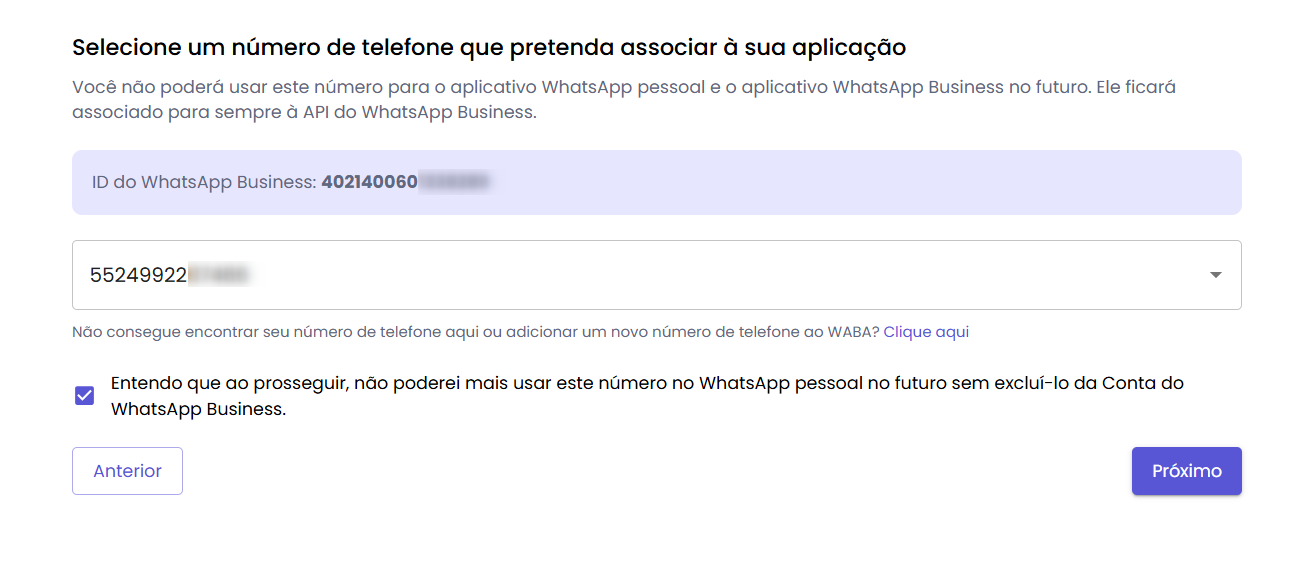1306x567 pixels.
Task: Click the caret icon in the phone field
Action: [1215, 275]
